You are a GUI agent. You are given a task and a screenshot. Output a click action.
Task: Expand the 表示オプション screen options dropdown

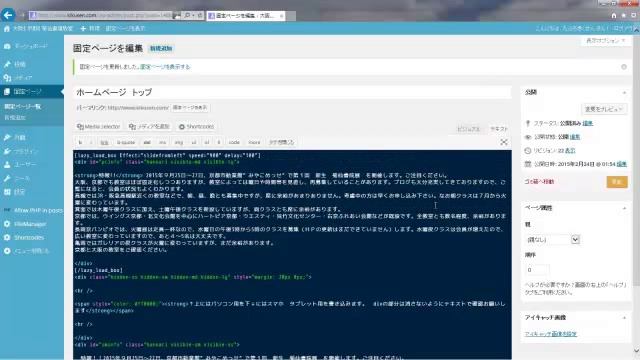(x=606, y=41)
